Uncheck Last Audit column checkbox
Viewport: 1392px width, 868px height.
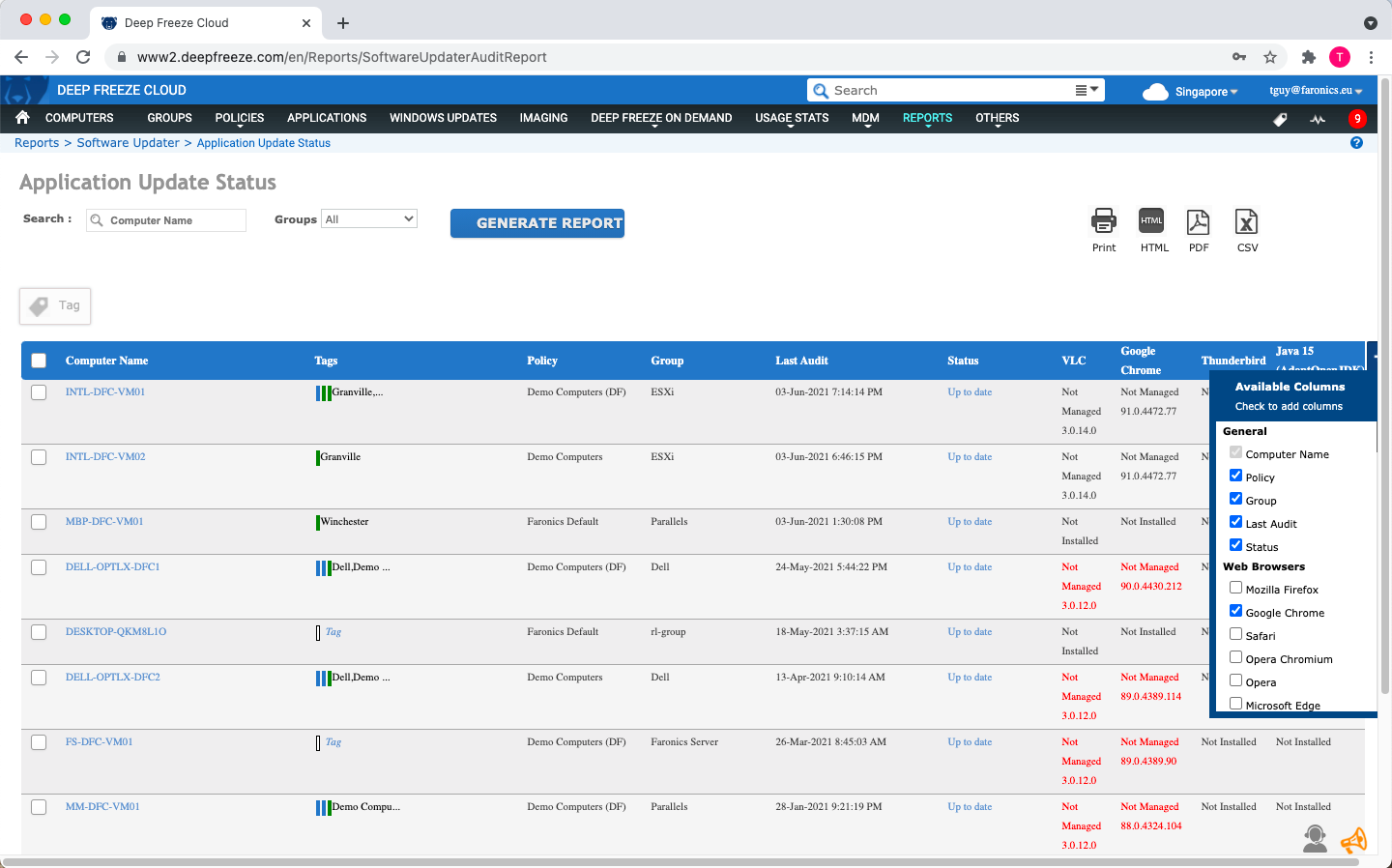[x=1235, y=522]
